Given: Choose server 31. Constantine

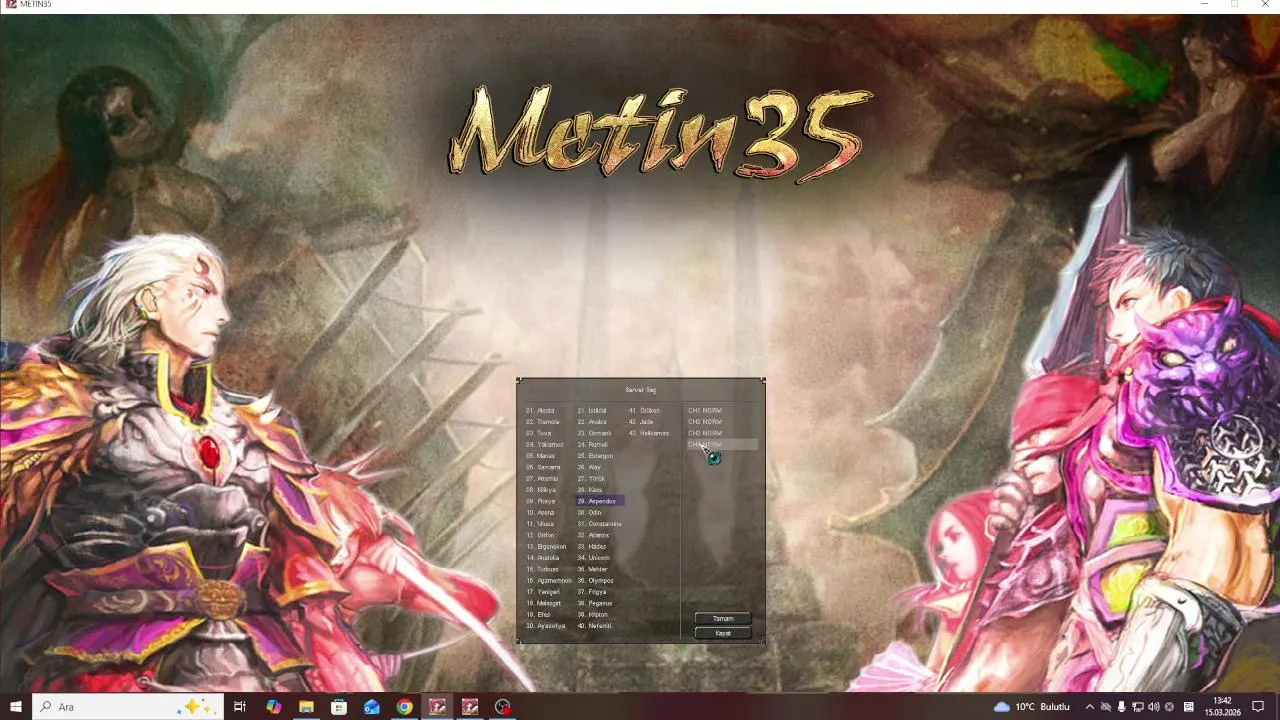Looking at the screenshot, I should (x=599, y=524).
